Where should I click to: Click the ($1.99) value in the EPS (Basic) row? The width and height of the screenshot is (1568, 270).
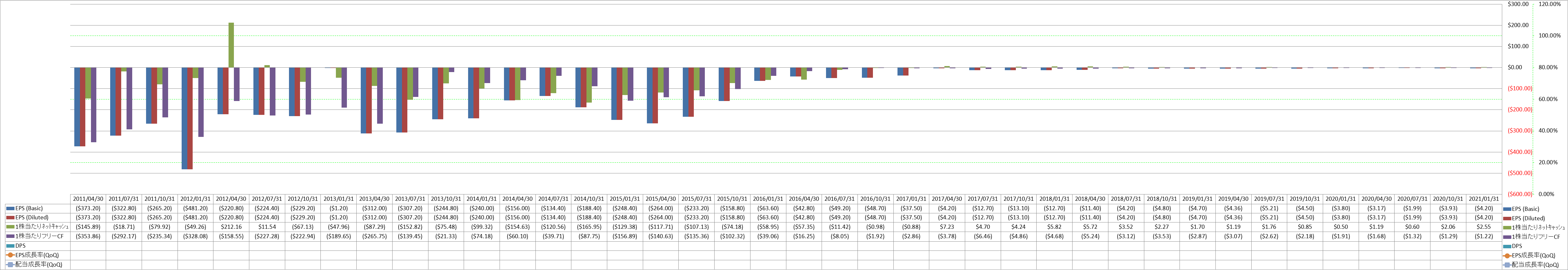1412,208
